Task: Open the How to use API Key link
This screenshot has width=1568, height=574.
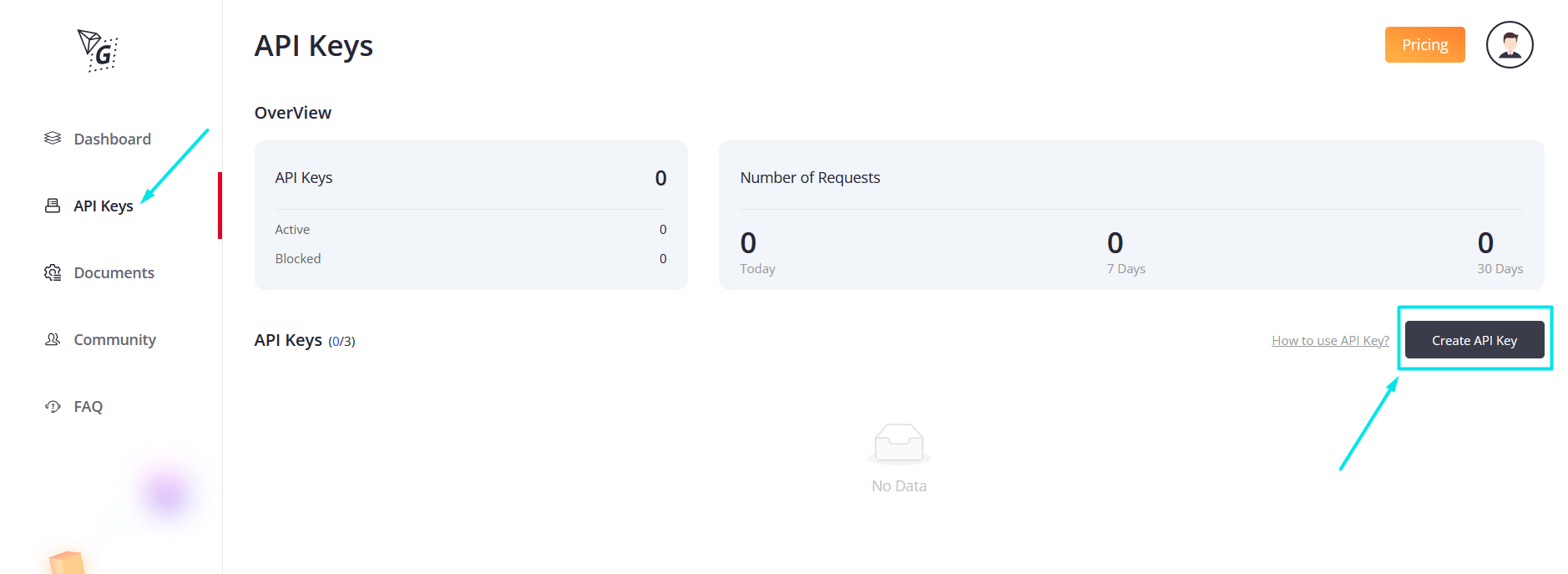Action: [1330, 340]
